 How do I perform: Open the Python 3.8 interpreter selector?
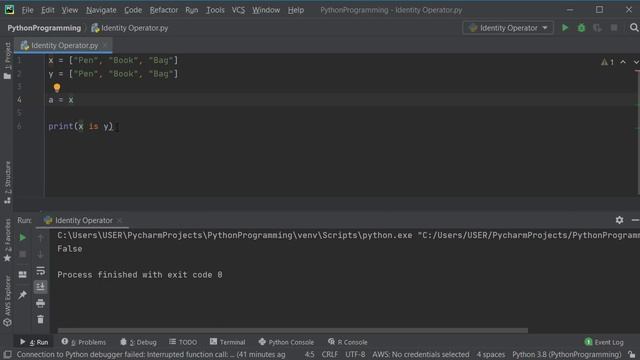(567, 354)
